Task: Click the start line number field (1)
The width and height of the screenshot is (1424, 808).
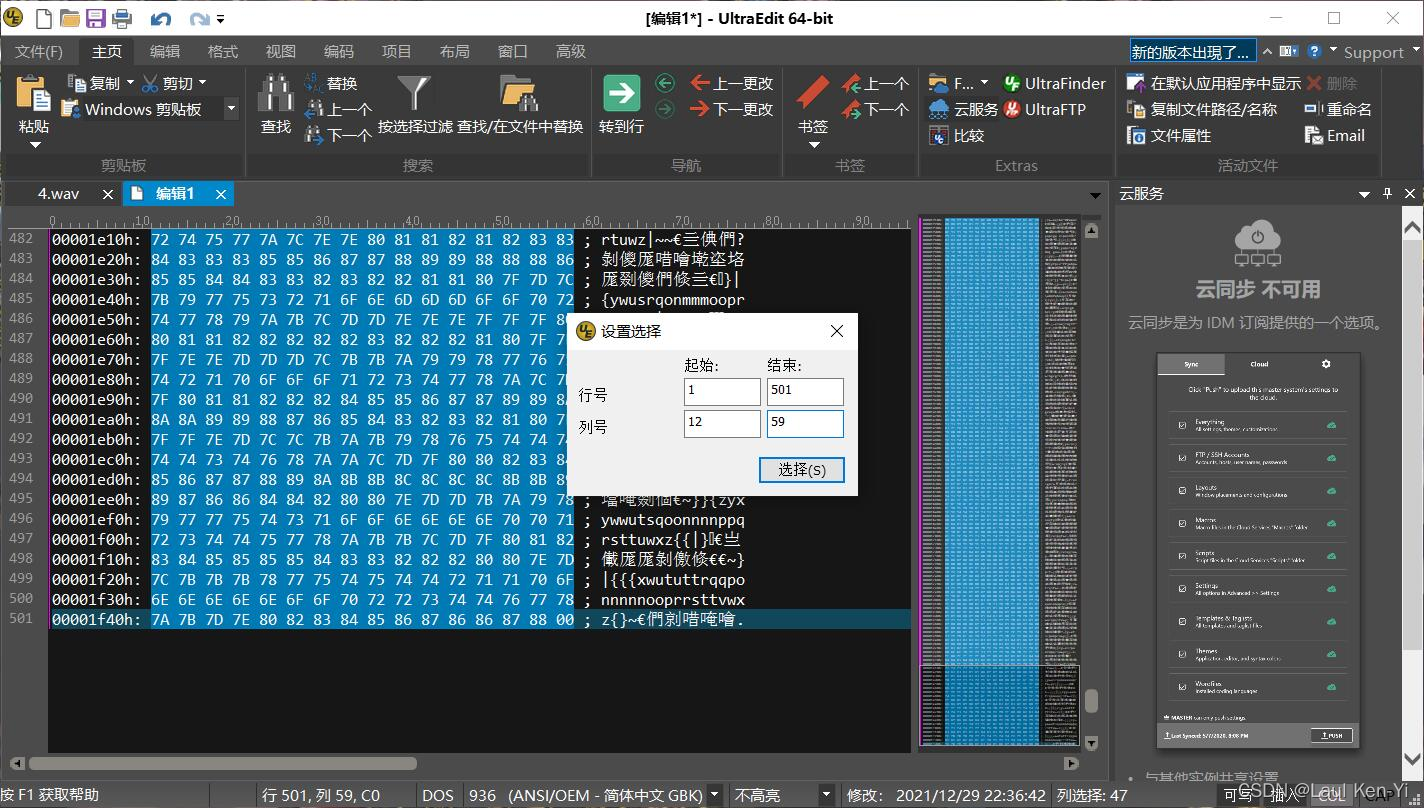Action: click(x=722, y=392)
